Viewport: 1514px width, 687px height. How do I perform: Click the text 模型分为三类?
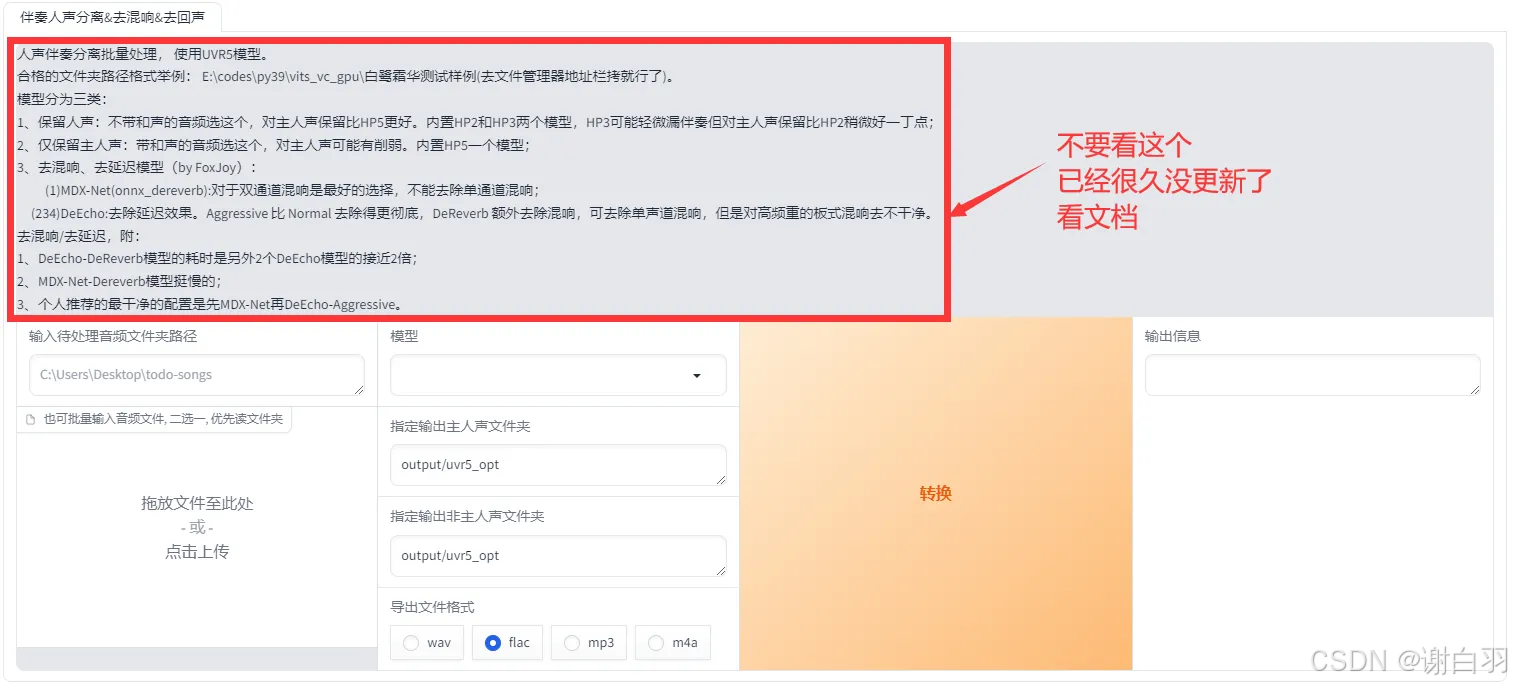[62, 99]
